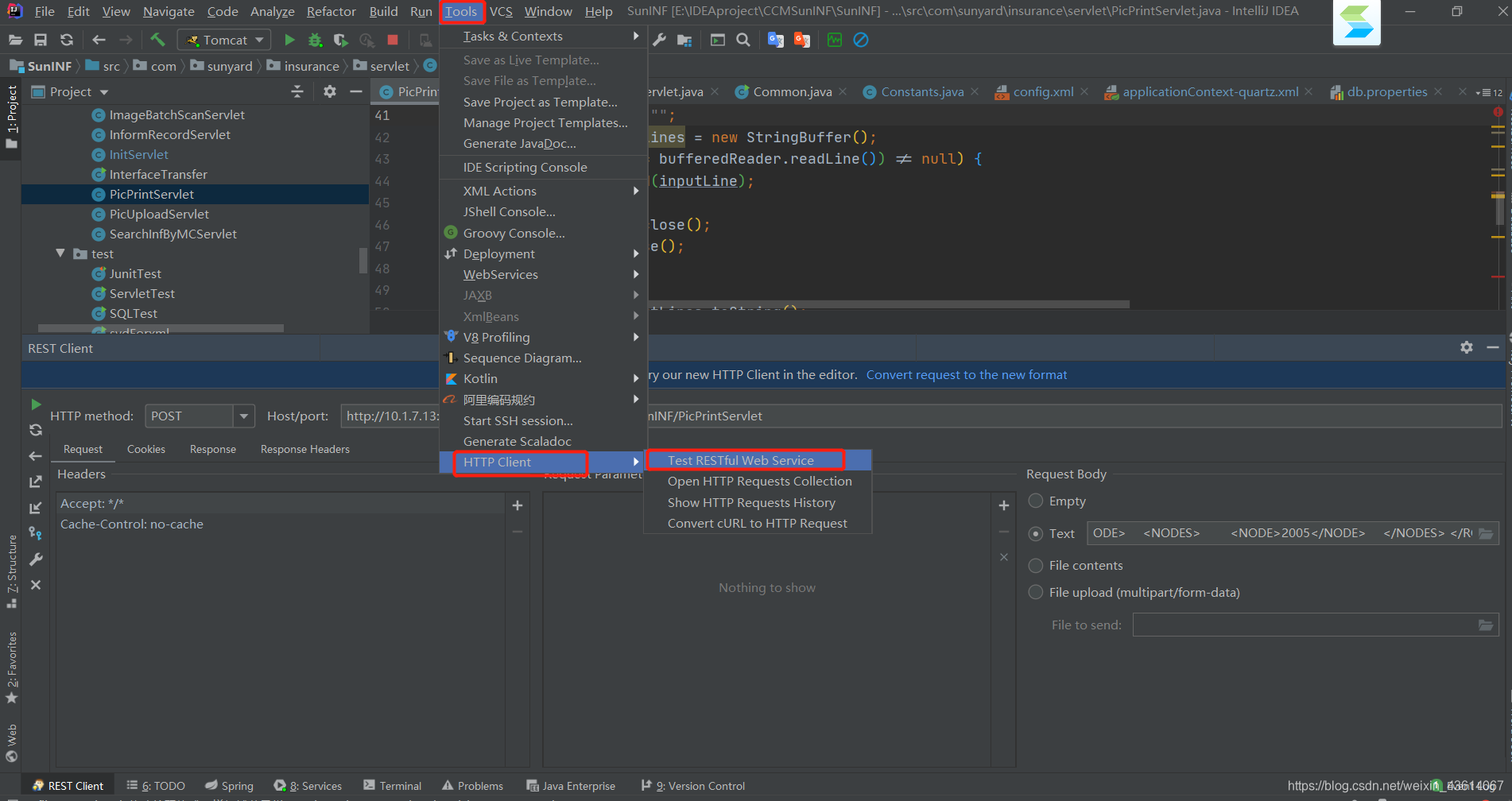
Task: Select File contents radio button
Action: click(1036, 566)
